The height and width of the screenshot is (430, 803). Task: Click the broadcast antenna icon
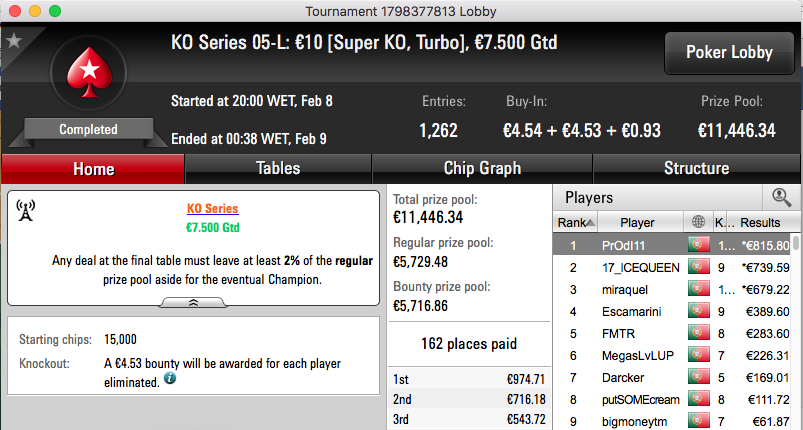click(x=26, y=210)
